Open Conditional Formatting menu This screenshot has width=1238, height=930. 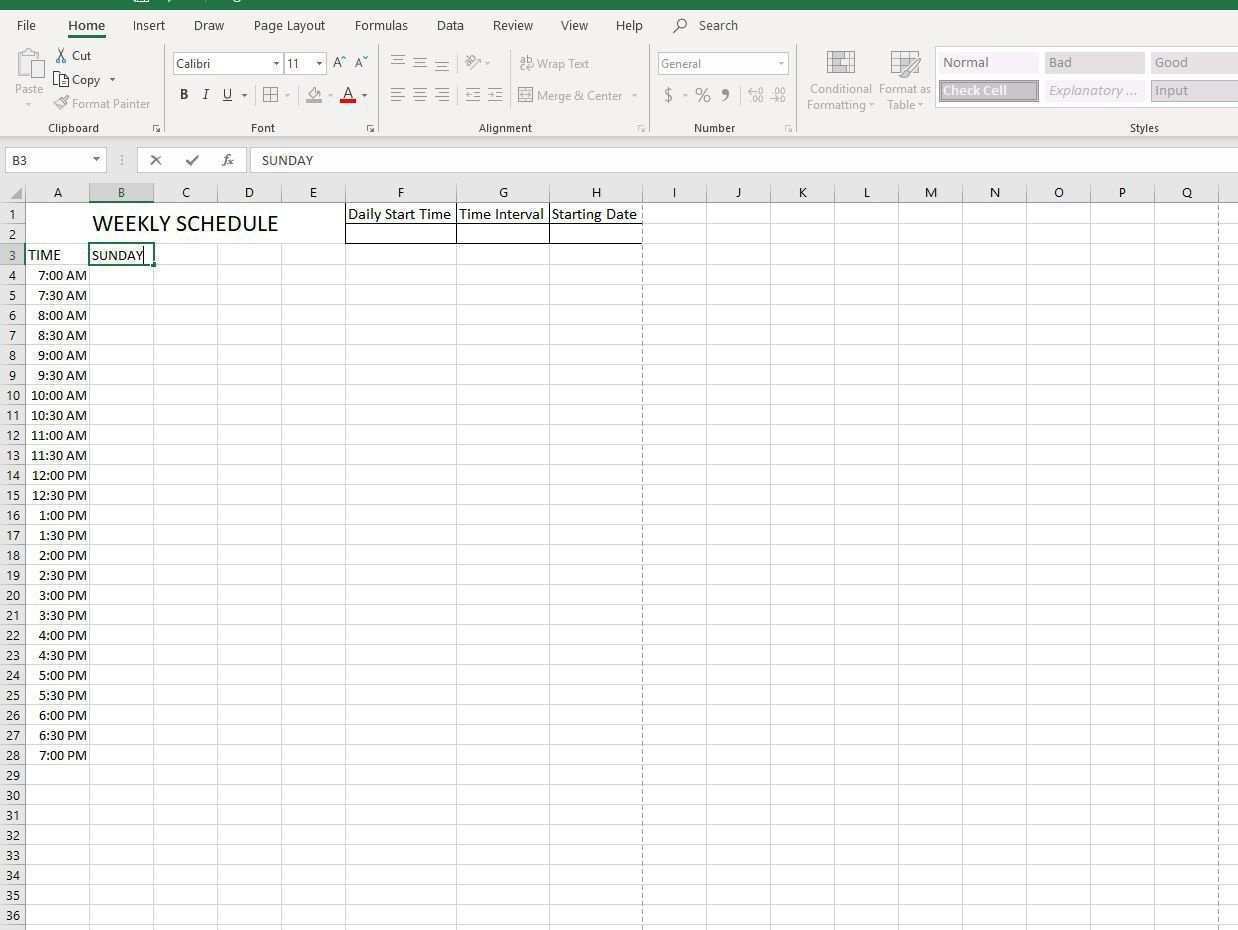point(841,81)
